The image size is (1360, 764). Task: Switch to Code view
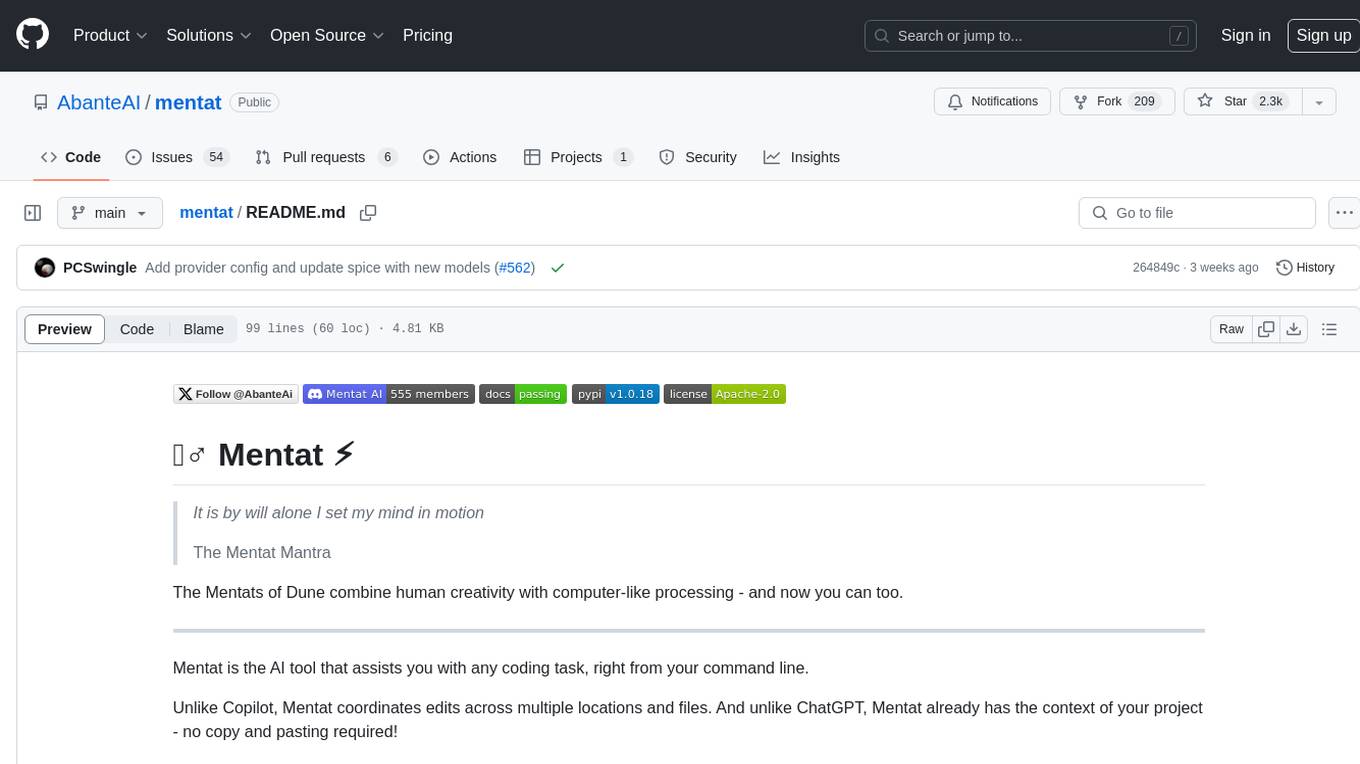pos(137,329)
